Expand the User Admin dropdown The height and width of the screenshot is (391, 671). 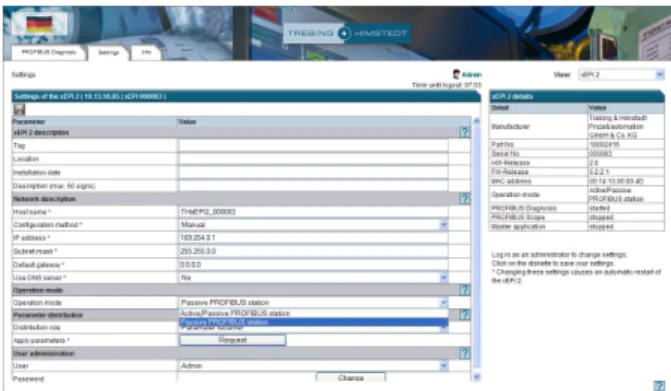point(444,366)
